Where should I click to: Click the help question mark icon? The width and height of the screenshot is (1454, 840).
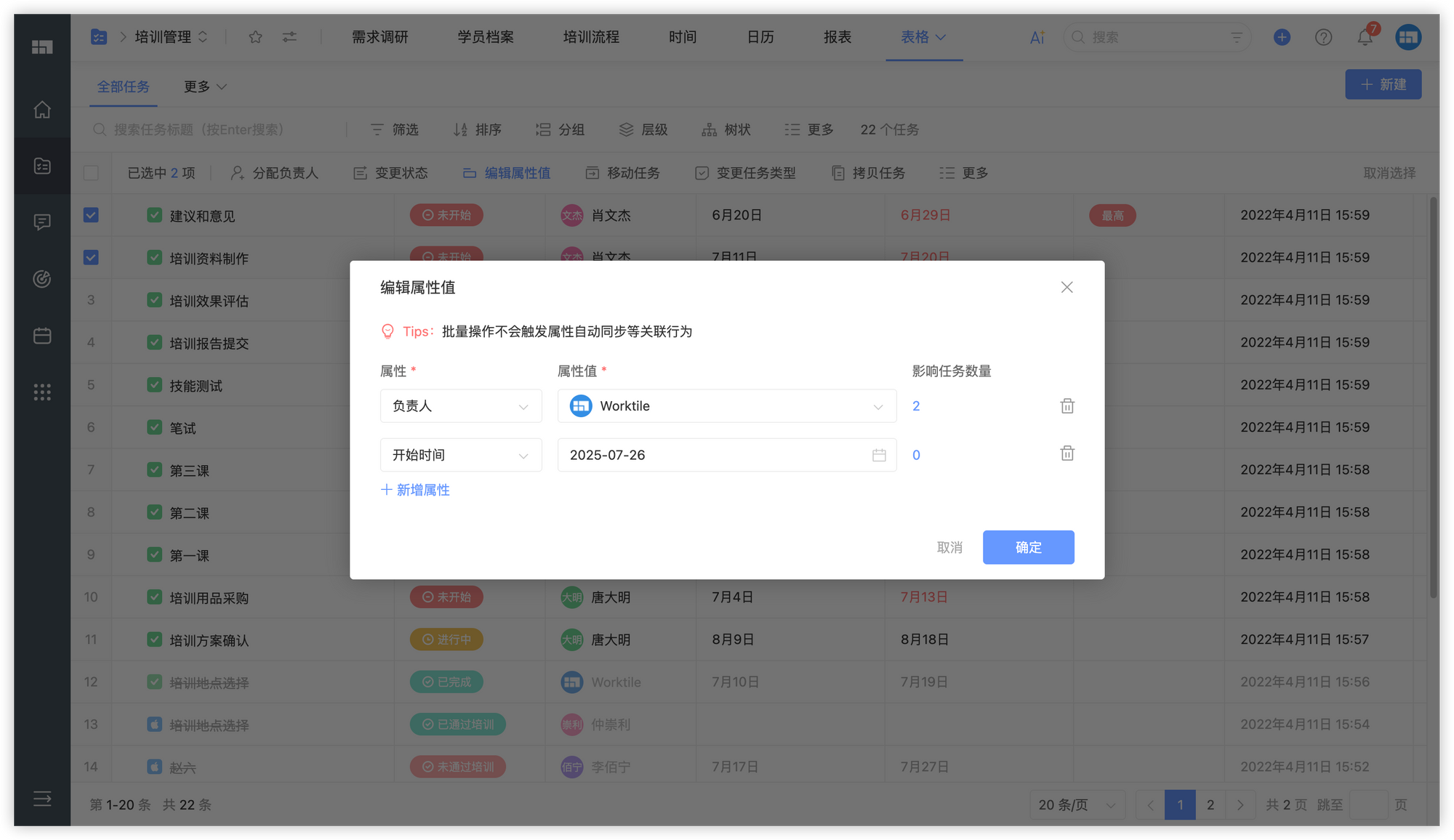pyautogui.click(x=1323, y=37)
